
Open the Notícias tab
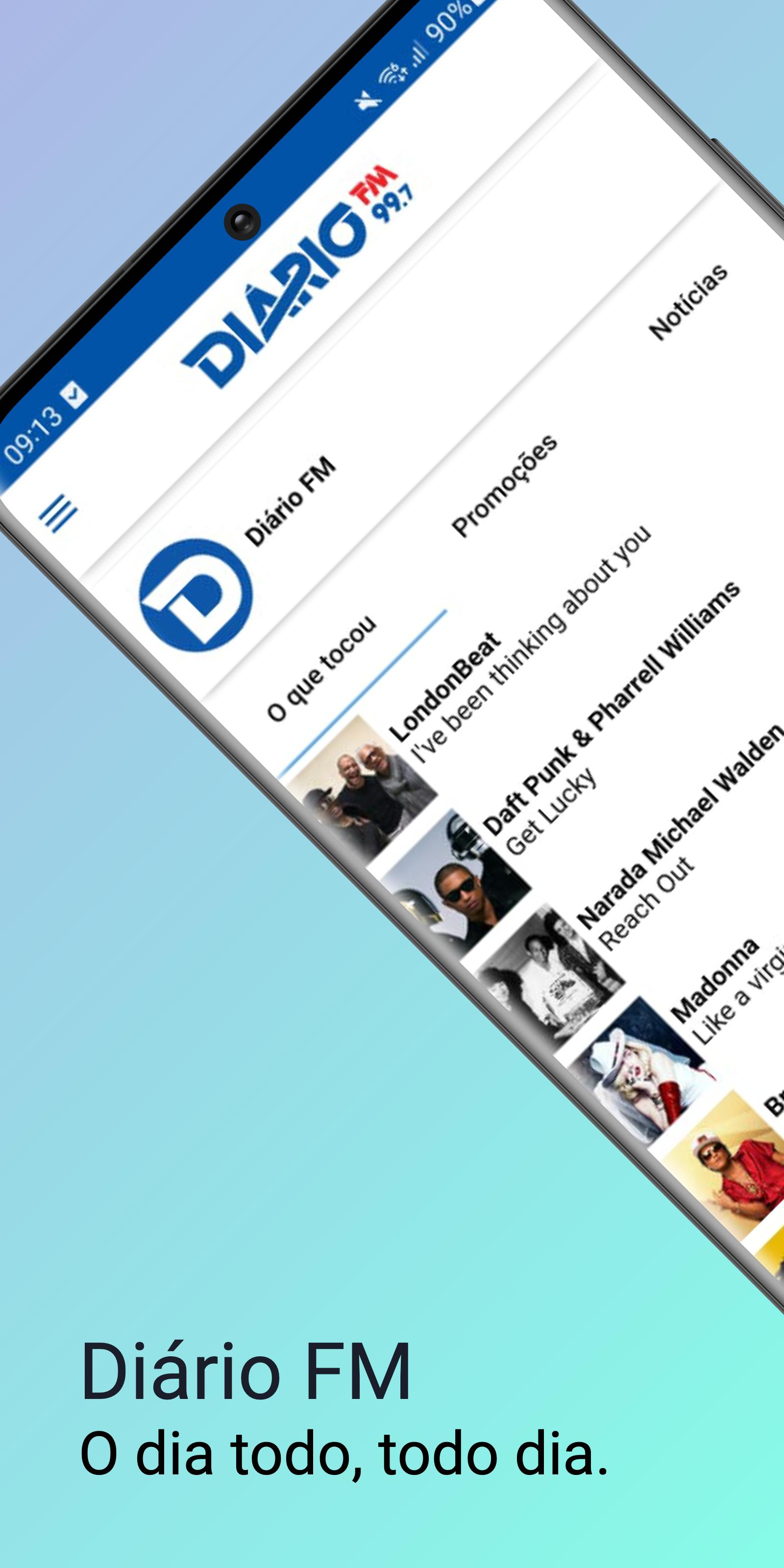688,302
